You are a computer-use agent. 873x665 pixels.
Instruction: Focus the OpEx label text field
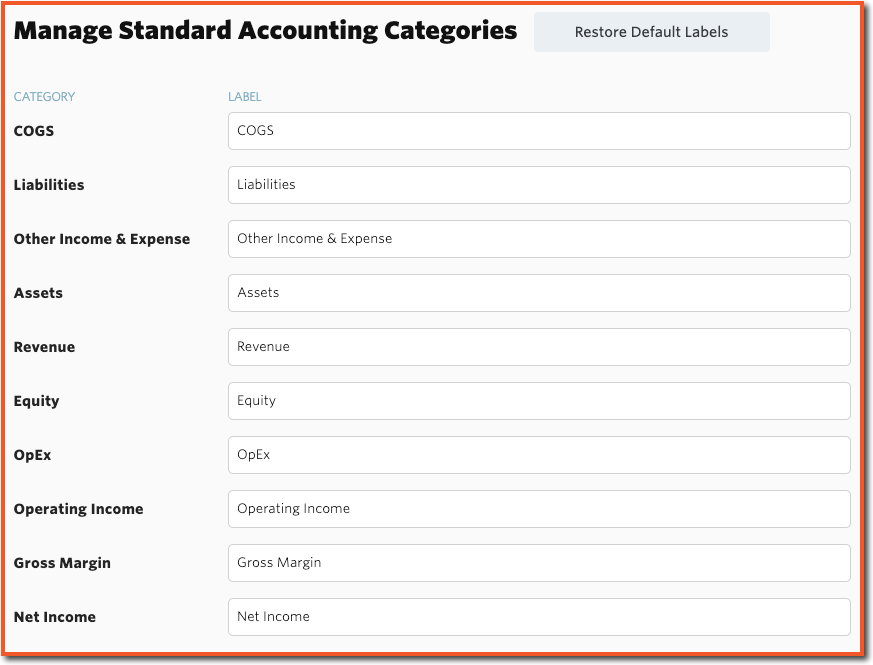pos(539,455)
